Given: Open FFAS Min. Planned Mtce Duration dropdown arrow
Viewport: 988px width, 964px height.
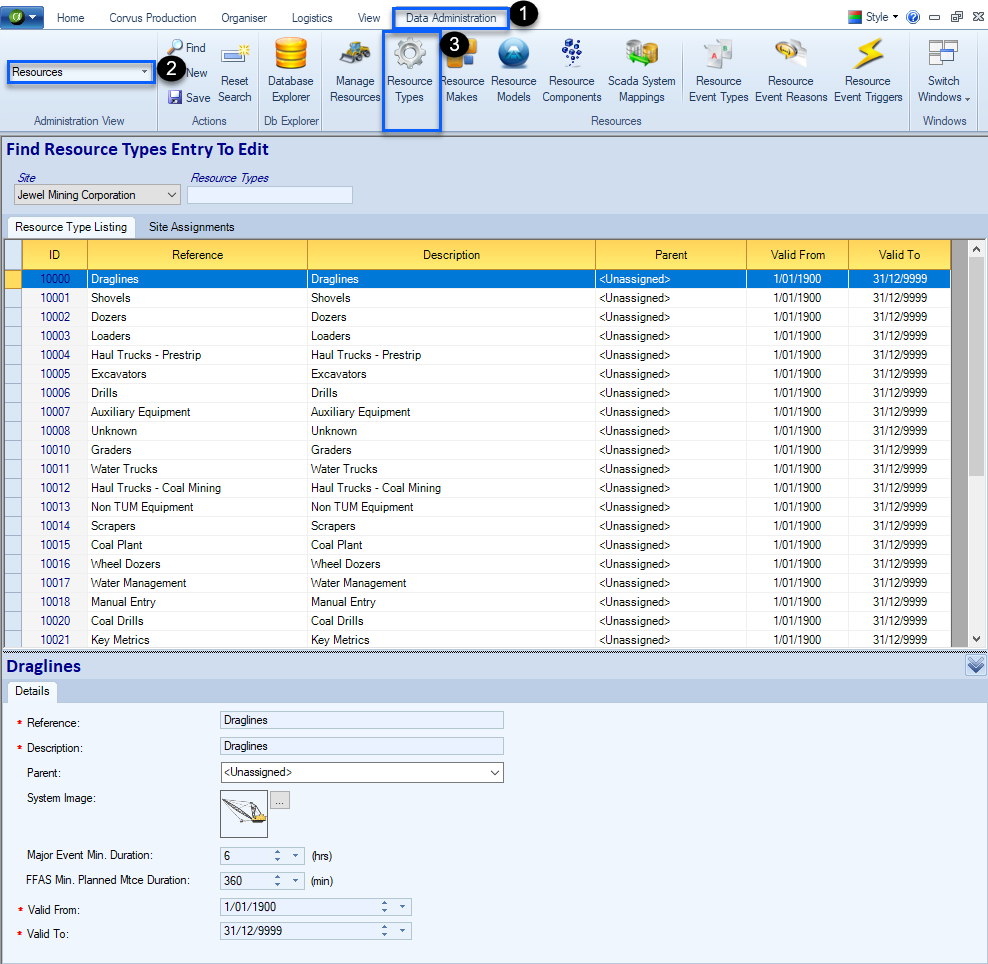Looking at the screenshot, I should click(x=295, y=880).
